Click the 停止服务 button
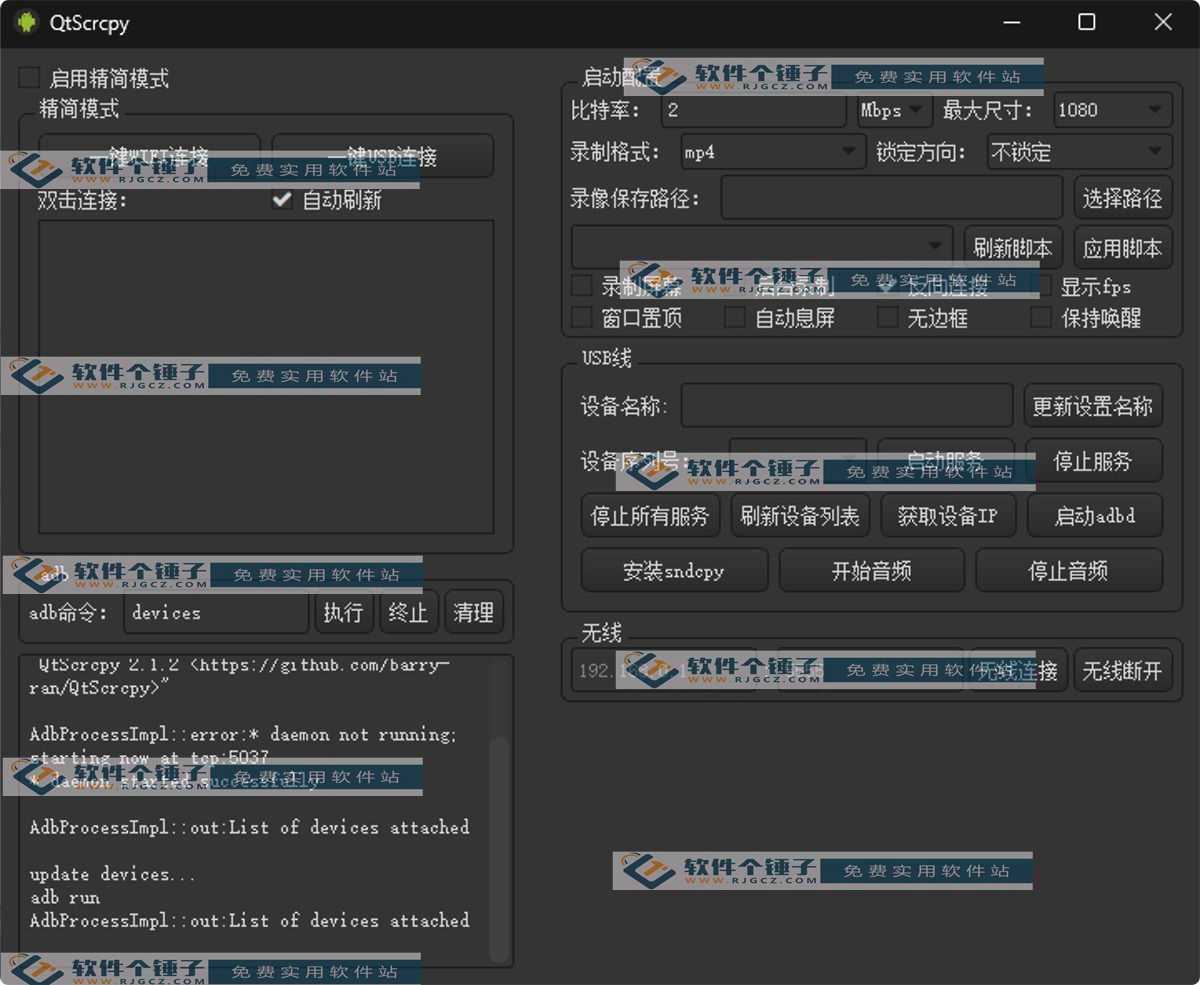 (1094, 461)
